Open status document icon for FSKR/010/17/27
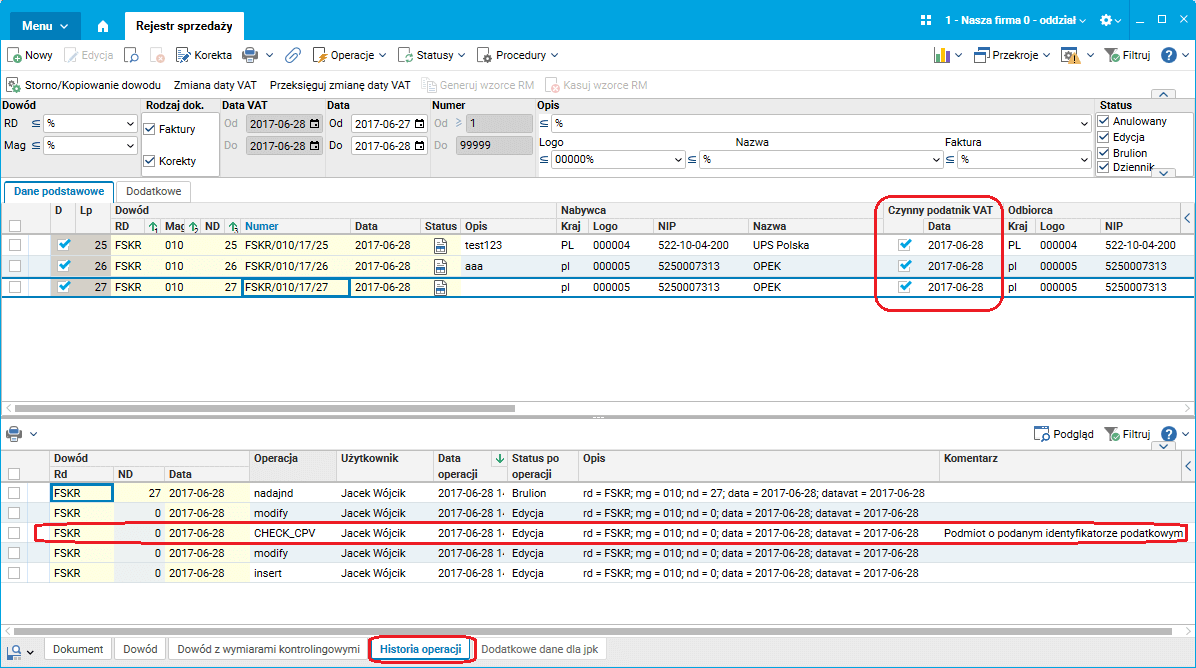 pyautogui.click(x=440, y=287)
